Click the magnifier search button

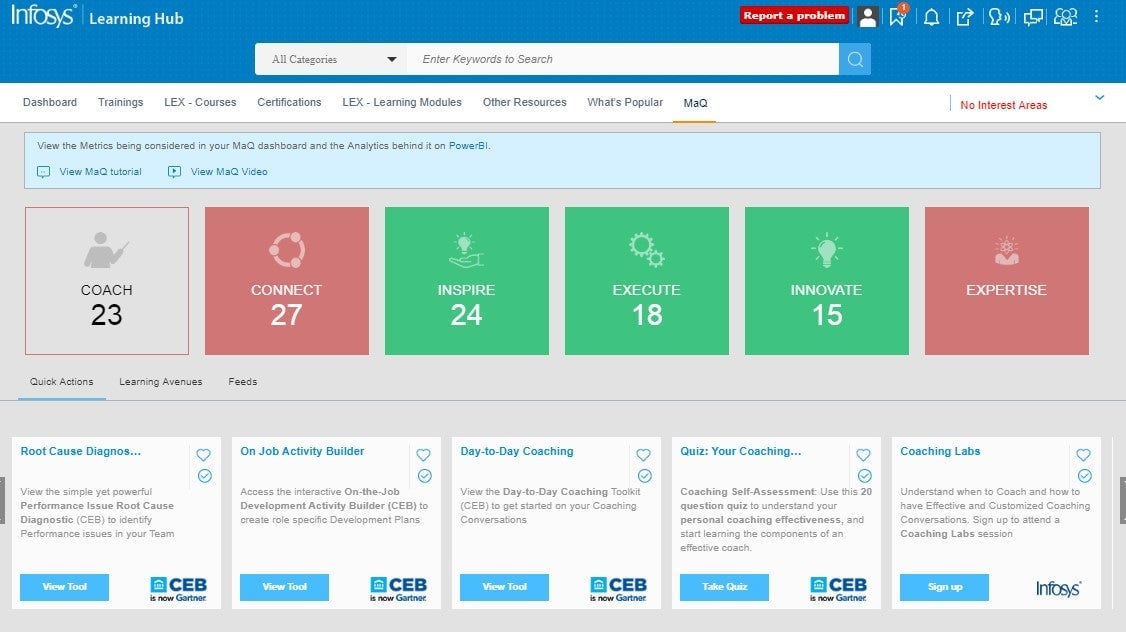[855, 59]
